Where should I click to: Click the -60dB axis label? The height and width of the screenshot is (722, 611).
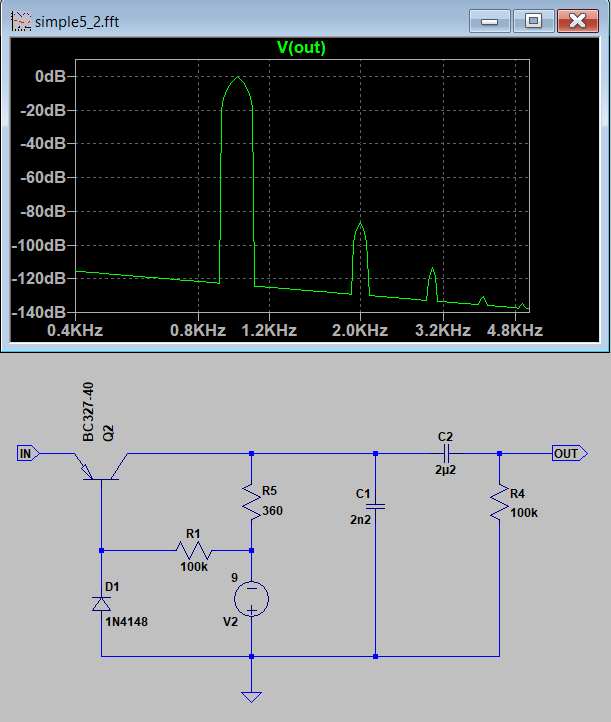(x=44, y=177)
